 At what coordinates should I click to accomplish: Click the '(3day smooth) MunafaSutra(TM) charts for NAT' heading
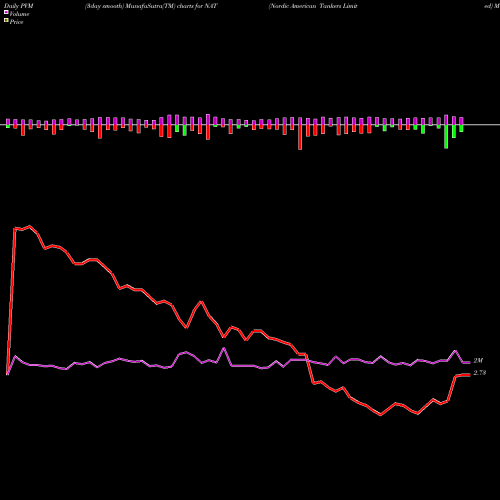(x=151, y=6)
